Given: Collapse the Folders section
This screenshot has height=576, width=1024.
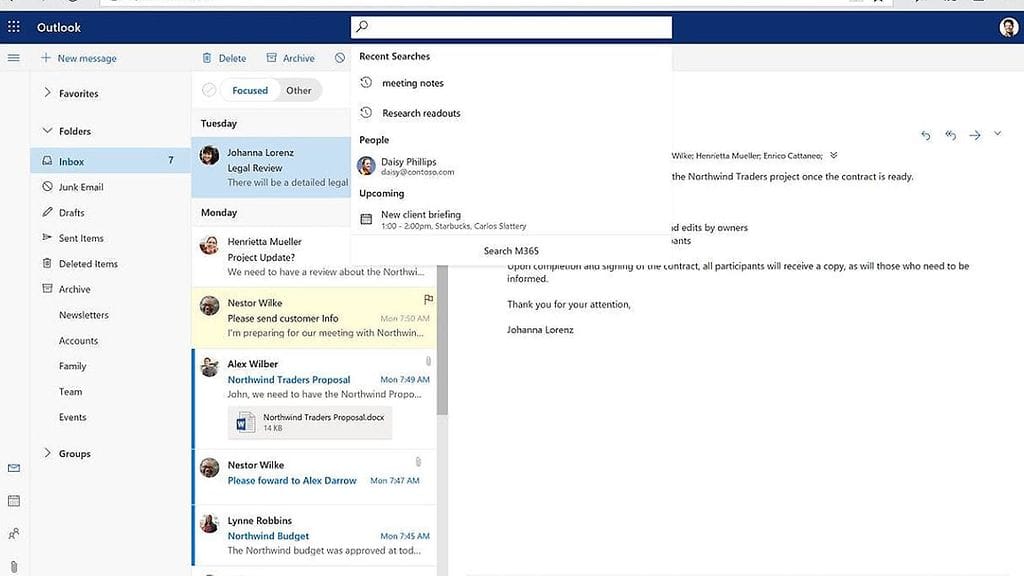Looking at the screenshot, I should tap(47, 131).
